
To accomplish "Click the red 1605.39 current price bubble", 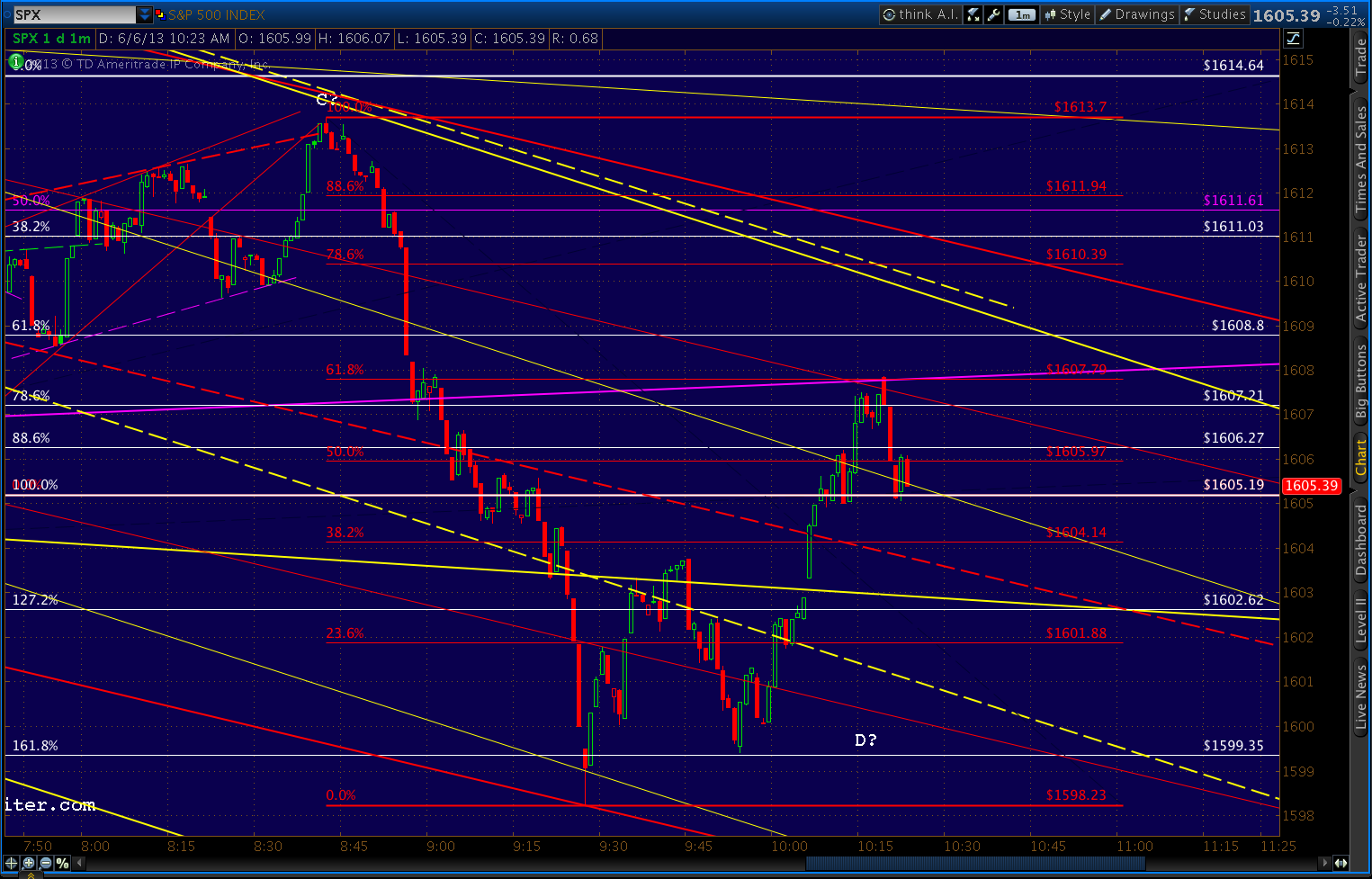I will pyautogui.click(x=1312, y=486).
